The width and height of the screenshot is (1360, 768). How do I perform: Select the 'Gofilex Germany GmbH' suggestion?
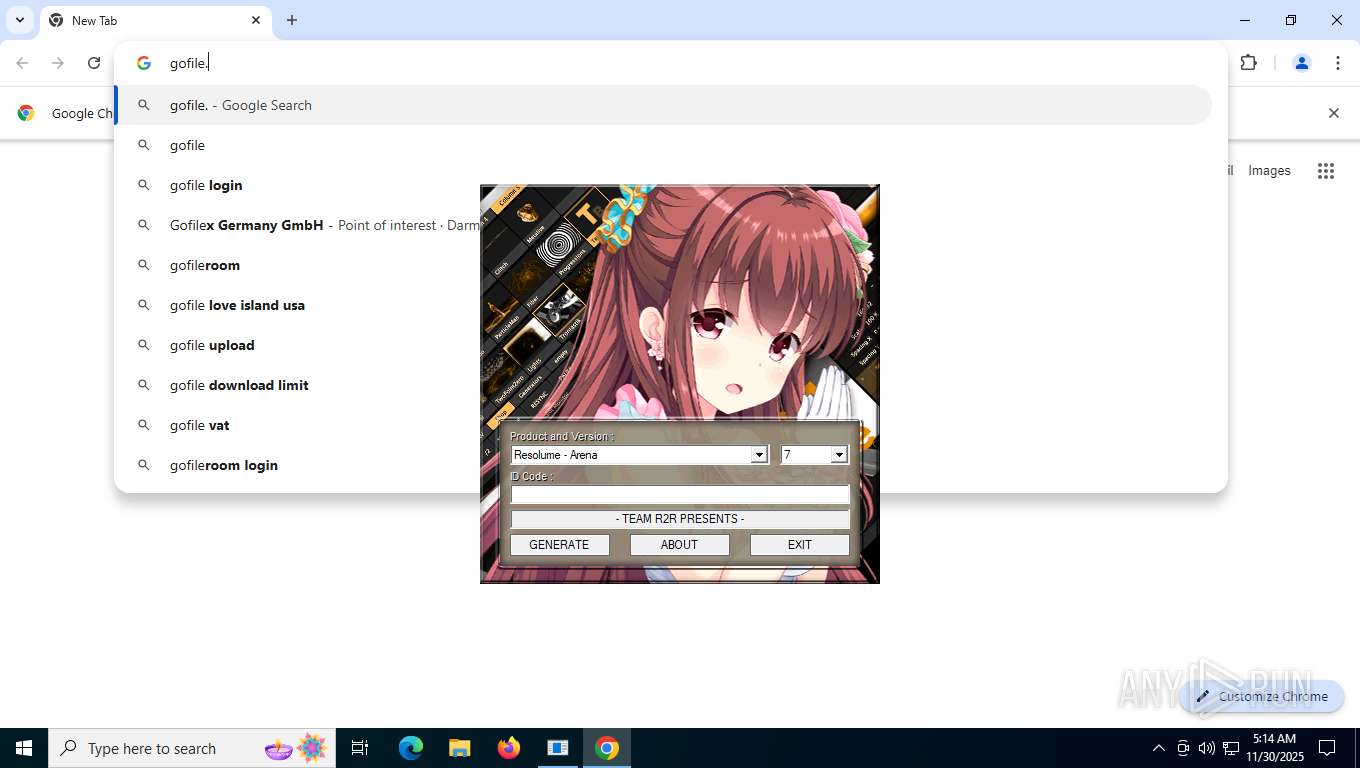(664, 225)
